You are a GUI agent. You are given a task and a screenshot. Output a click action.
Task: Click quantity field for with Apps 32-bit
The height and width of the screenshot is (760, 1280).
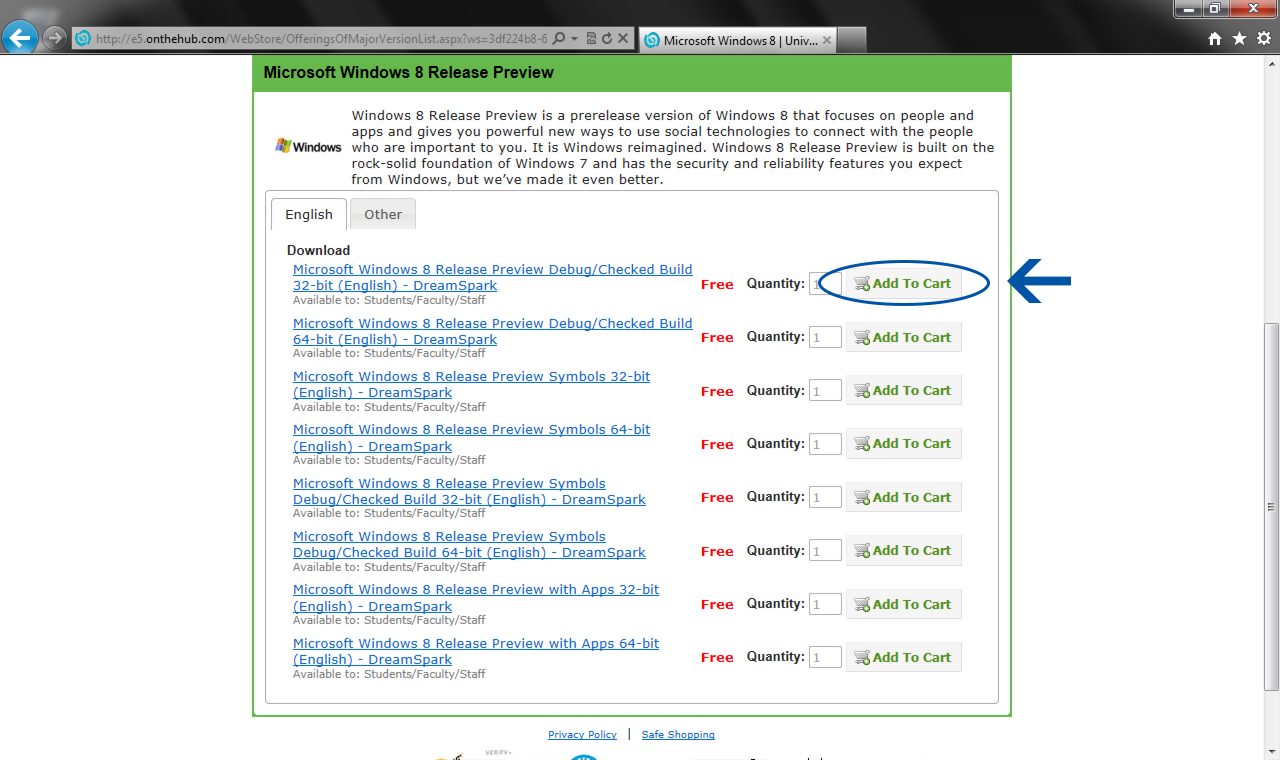tap(825, 604)
